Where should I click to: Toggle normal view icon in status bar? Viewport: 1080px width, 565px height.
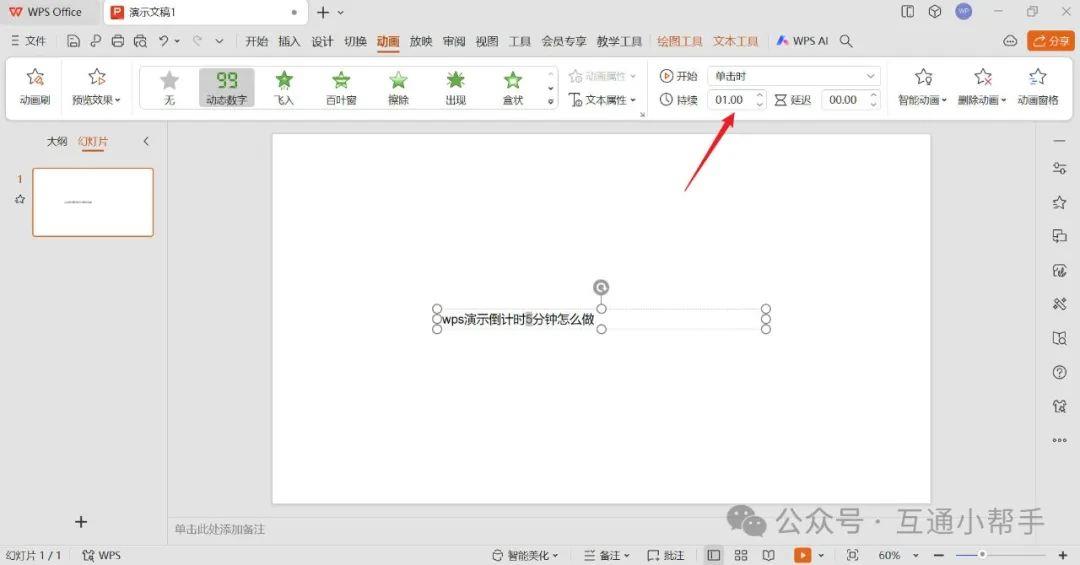[x=714, y=555]
